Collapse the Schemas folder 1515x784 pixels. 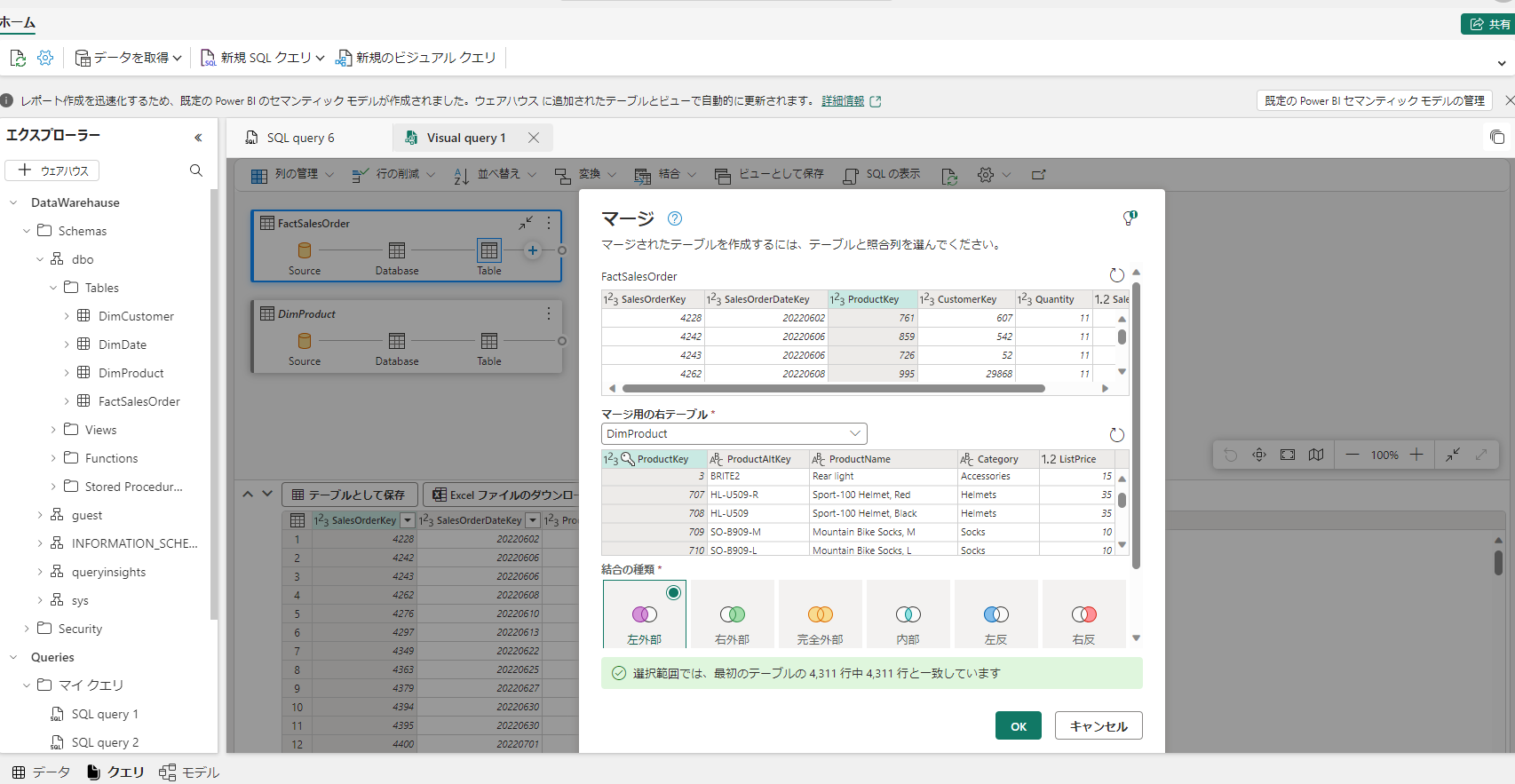pyautogui.click(x=27, y=231)
